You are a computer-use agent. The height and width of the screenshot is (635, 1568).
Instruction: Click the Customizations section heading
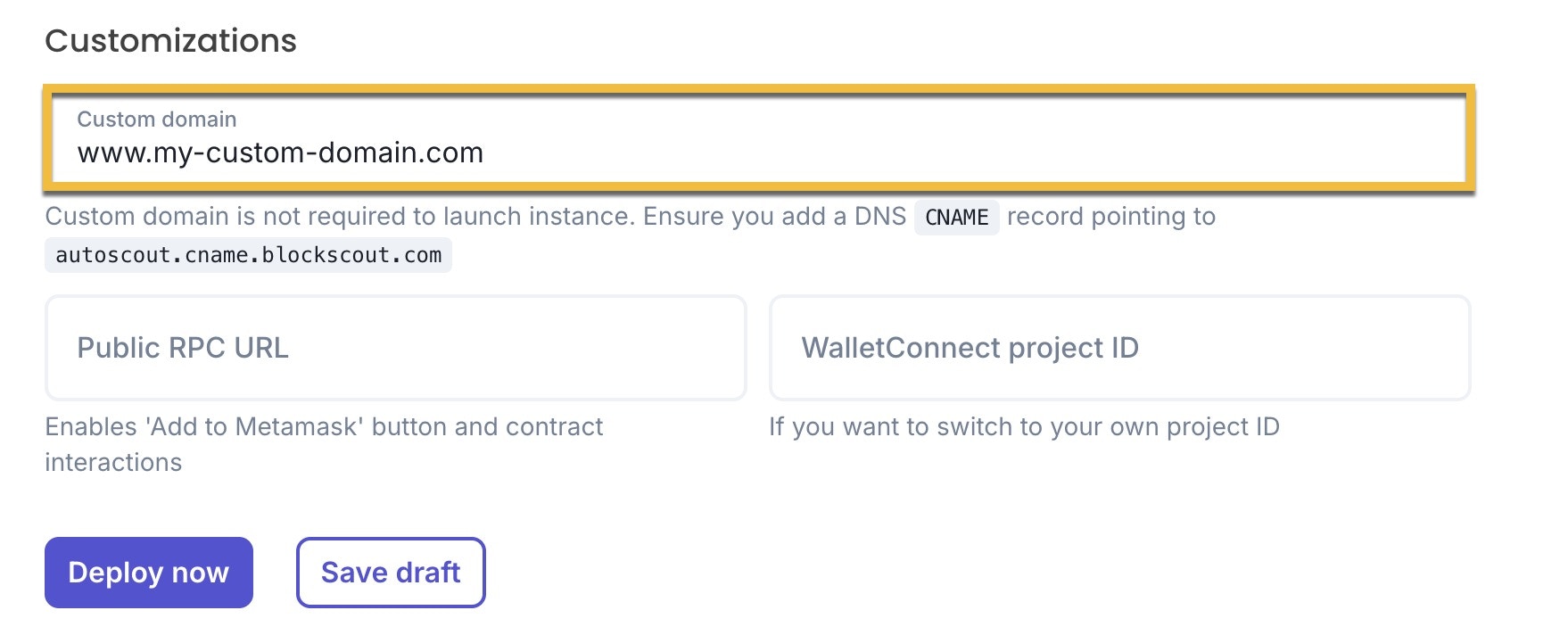[x=171, y=41]
